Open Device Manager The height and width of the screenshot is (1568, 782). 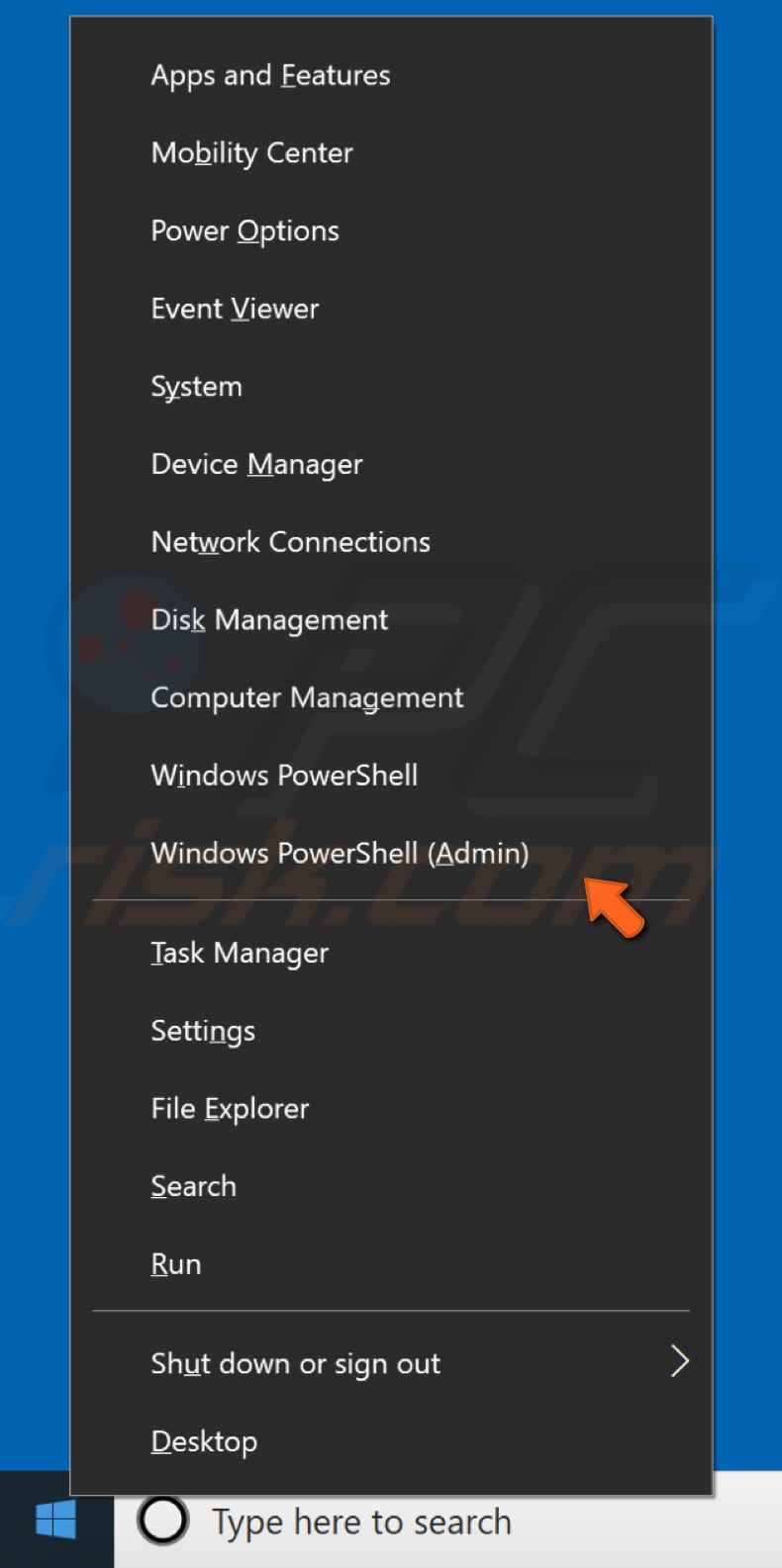[255, 464]
